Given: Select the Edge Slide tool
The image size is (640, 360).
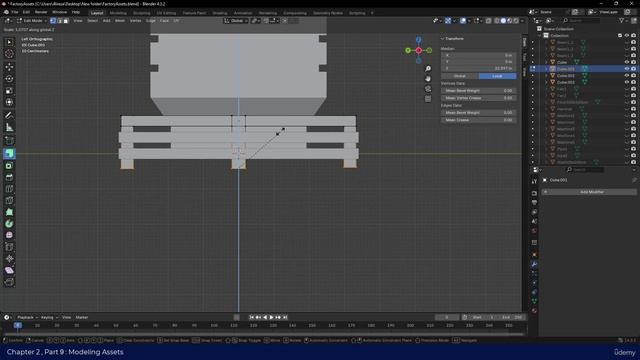Looking at the screenshot, I should point(9,247).
